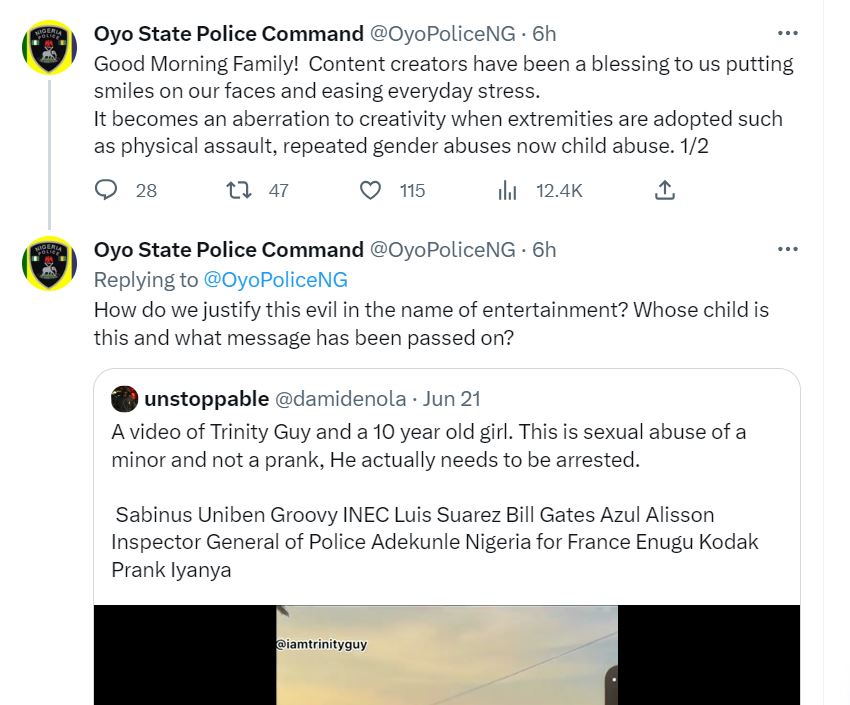The image size is (850, 705).
Task: Click the 6h timestamp on first tweet
Action: [544, 34]
